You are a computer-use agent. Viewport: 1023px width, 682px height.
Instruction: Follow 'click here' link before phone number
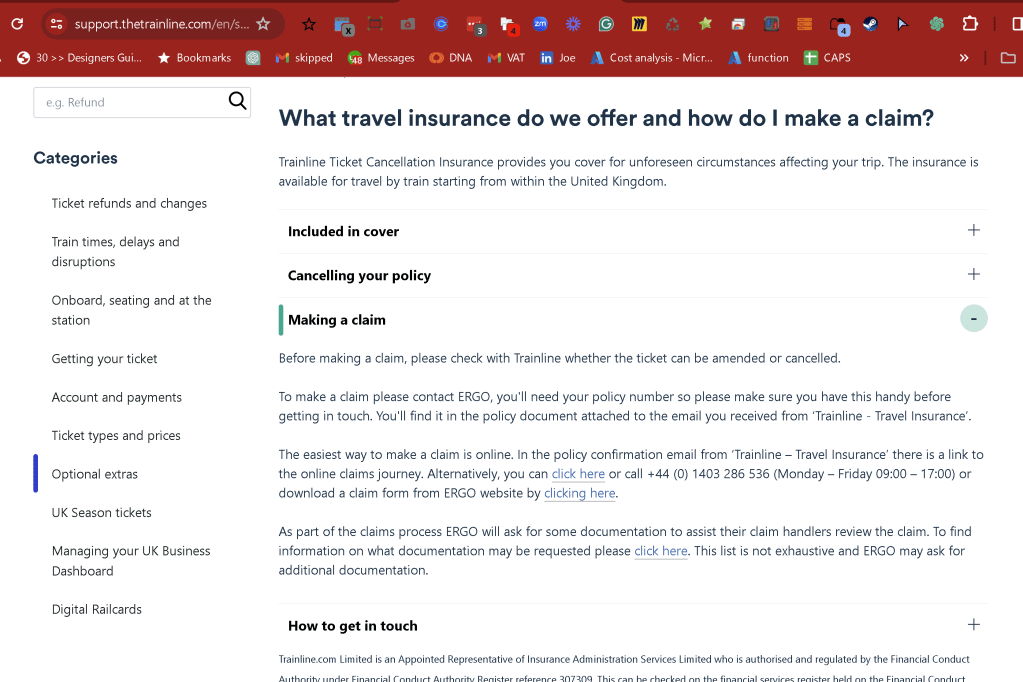[x=578, y=474]
